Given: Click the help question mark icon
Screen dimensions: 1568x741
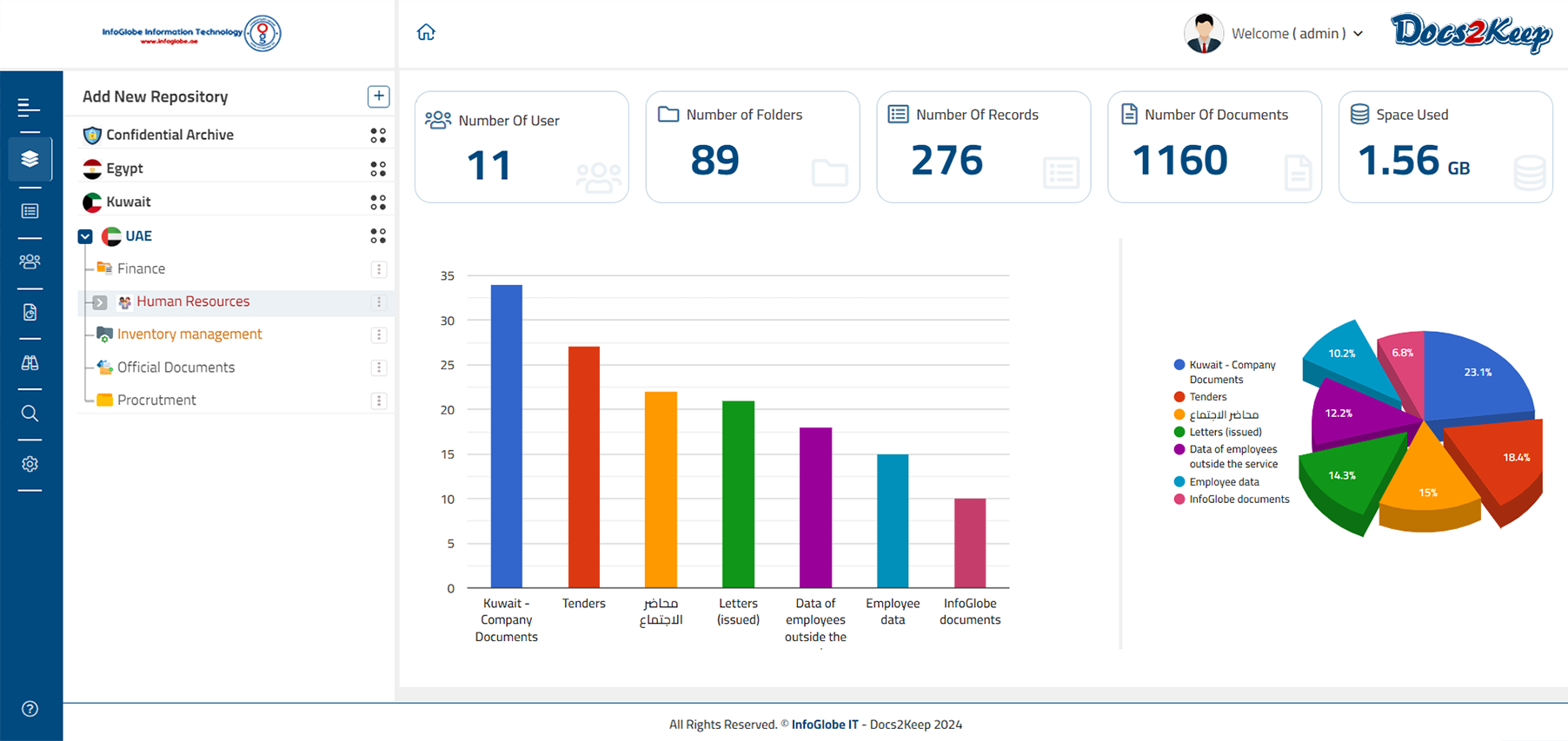Looking at the screenshot, I should point(30,709).
